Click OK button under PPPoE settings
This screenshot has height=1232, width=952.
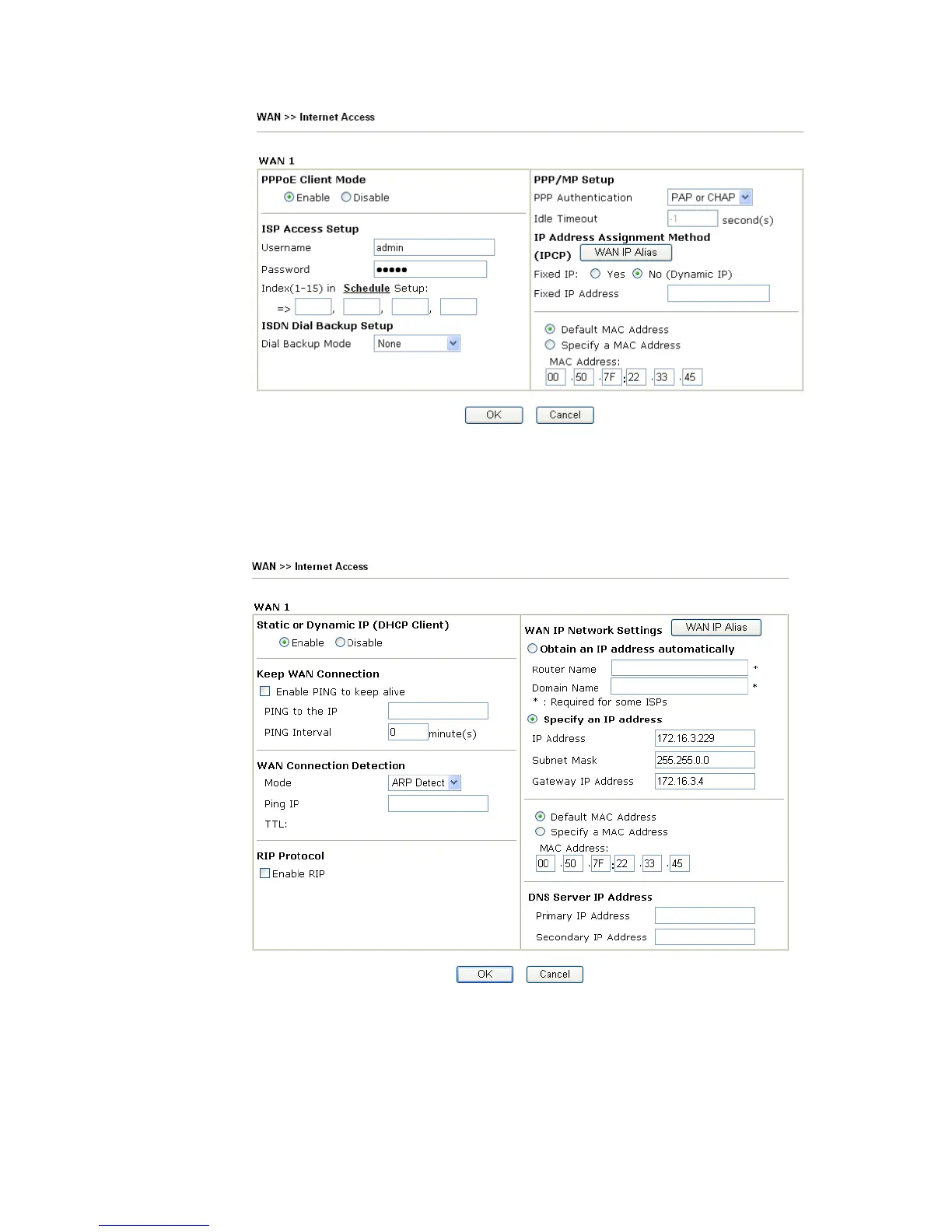point(493,415)
